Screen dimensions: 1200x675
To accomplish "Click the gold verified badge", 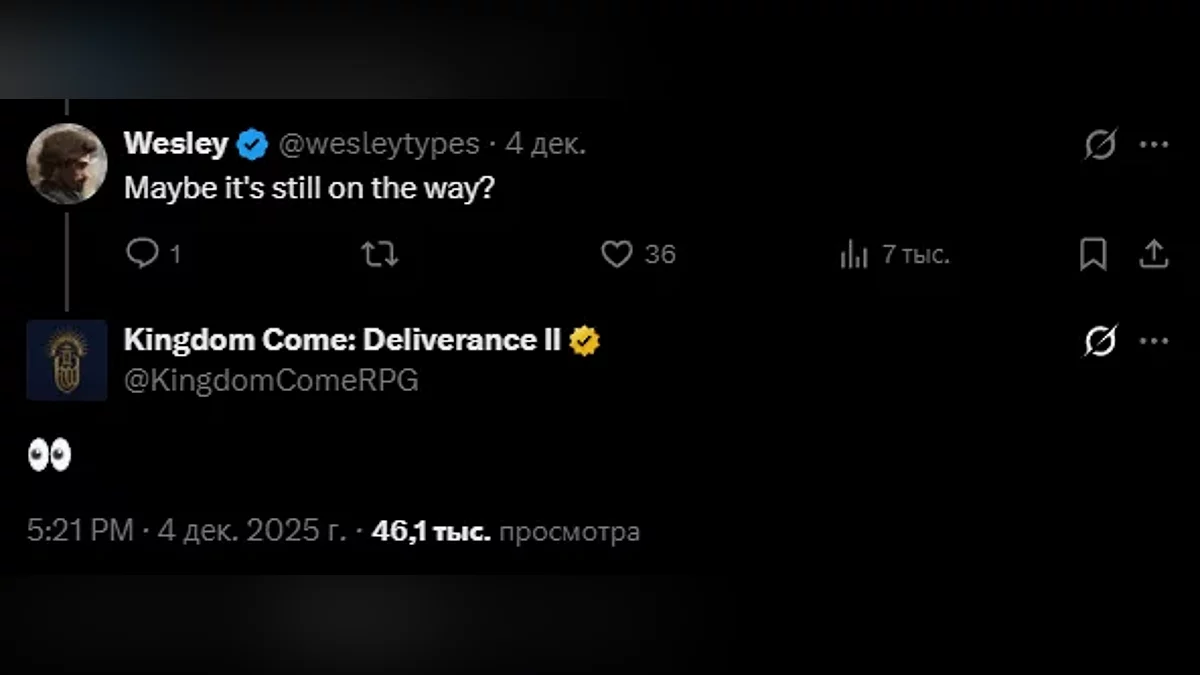I will 585,342.
